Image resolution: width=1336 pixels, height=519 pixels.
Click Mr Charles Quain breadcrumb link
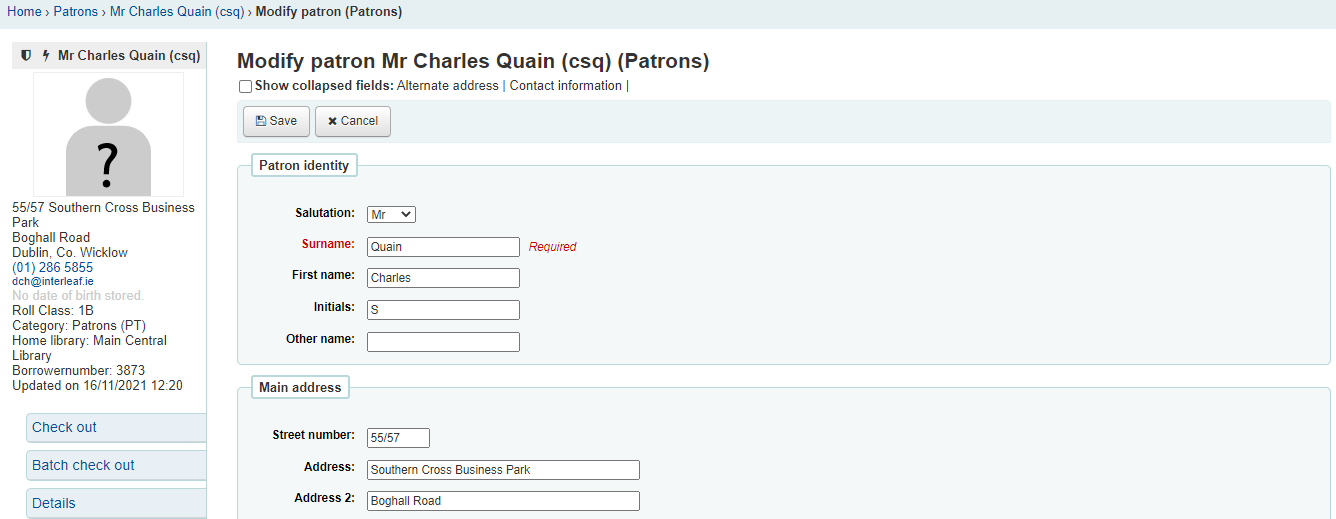click(x=177, y=12)
